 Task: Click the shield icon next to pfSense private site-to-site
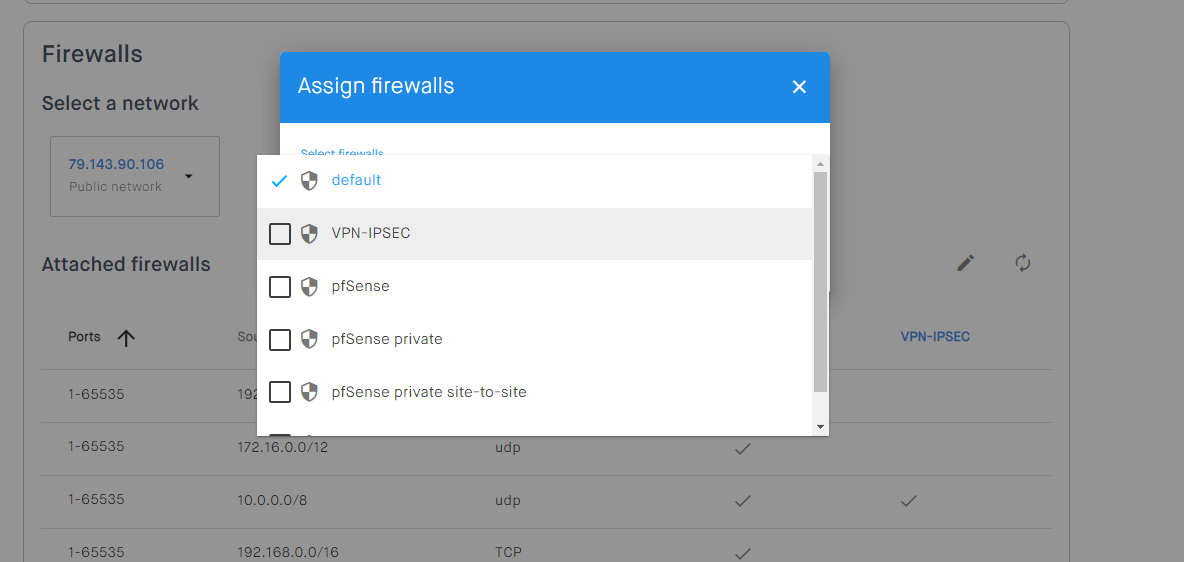click(x=309, y=392)
